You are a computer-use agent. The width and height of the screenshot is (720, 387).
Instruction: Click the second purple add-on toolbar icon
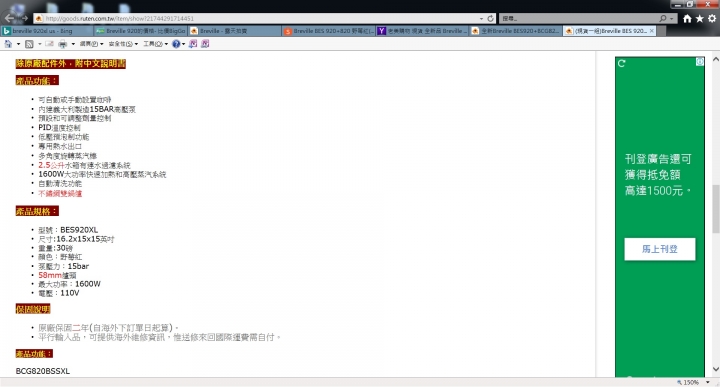pos(205,44)
